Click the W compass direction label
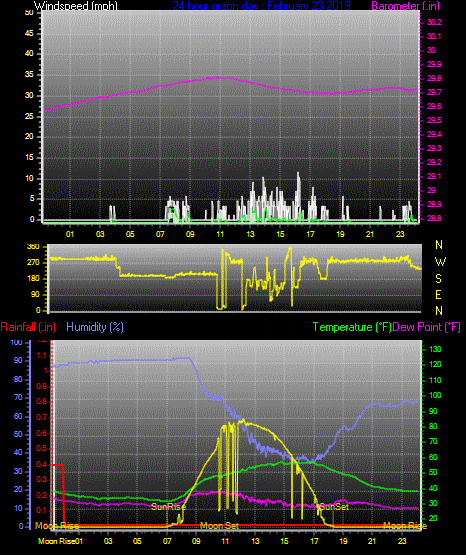 [x=440, y=262]
